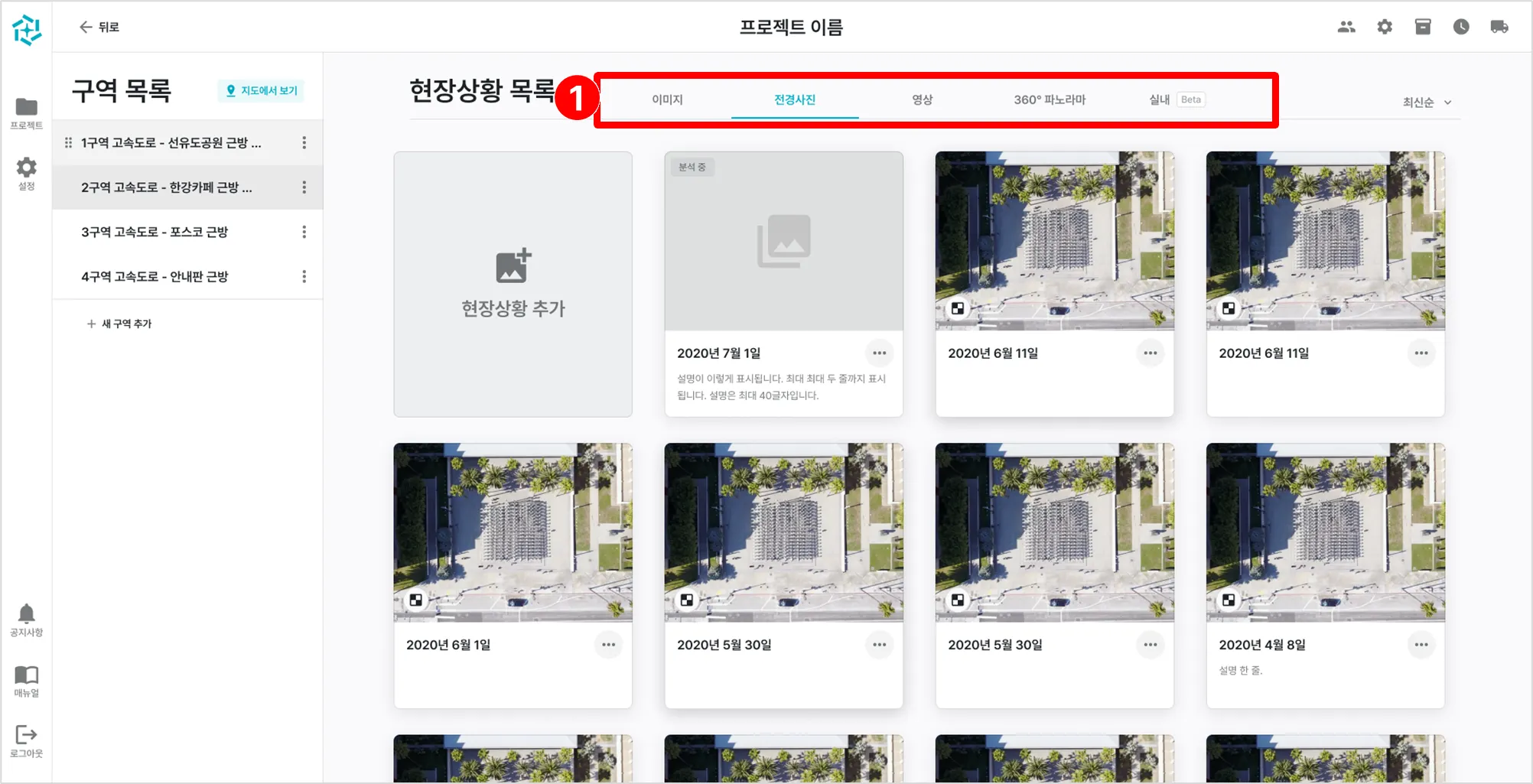
Task: Open 공지사항 bell notifications
Action: coord(26,620)
